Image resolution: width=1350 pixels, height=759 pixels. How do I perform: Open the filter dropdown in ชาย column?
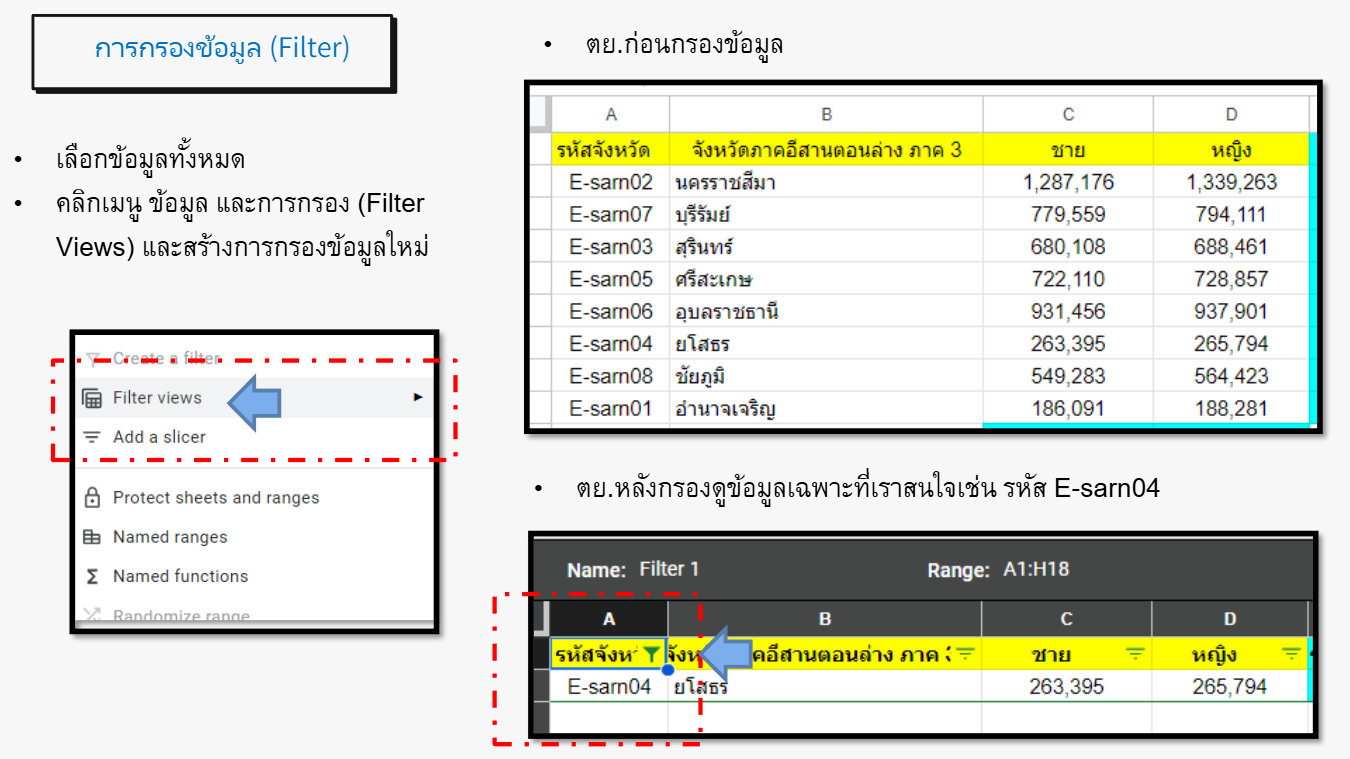click(1135, 654)
